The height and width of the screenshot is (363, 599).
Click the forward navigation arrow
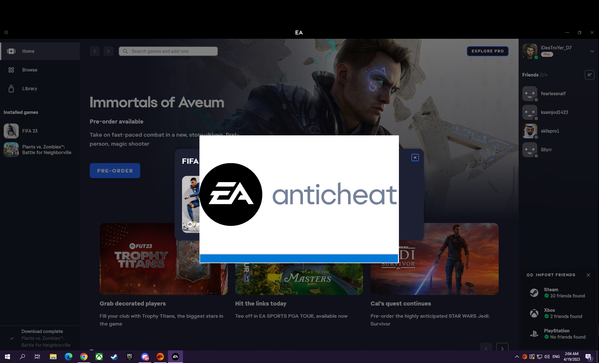(x=108, y=51)
